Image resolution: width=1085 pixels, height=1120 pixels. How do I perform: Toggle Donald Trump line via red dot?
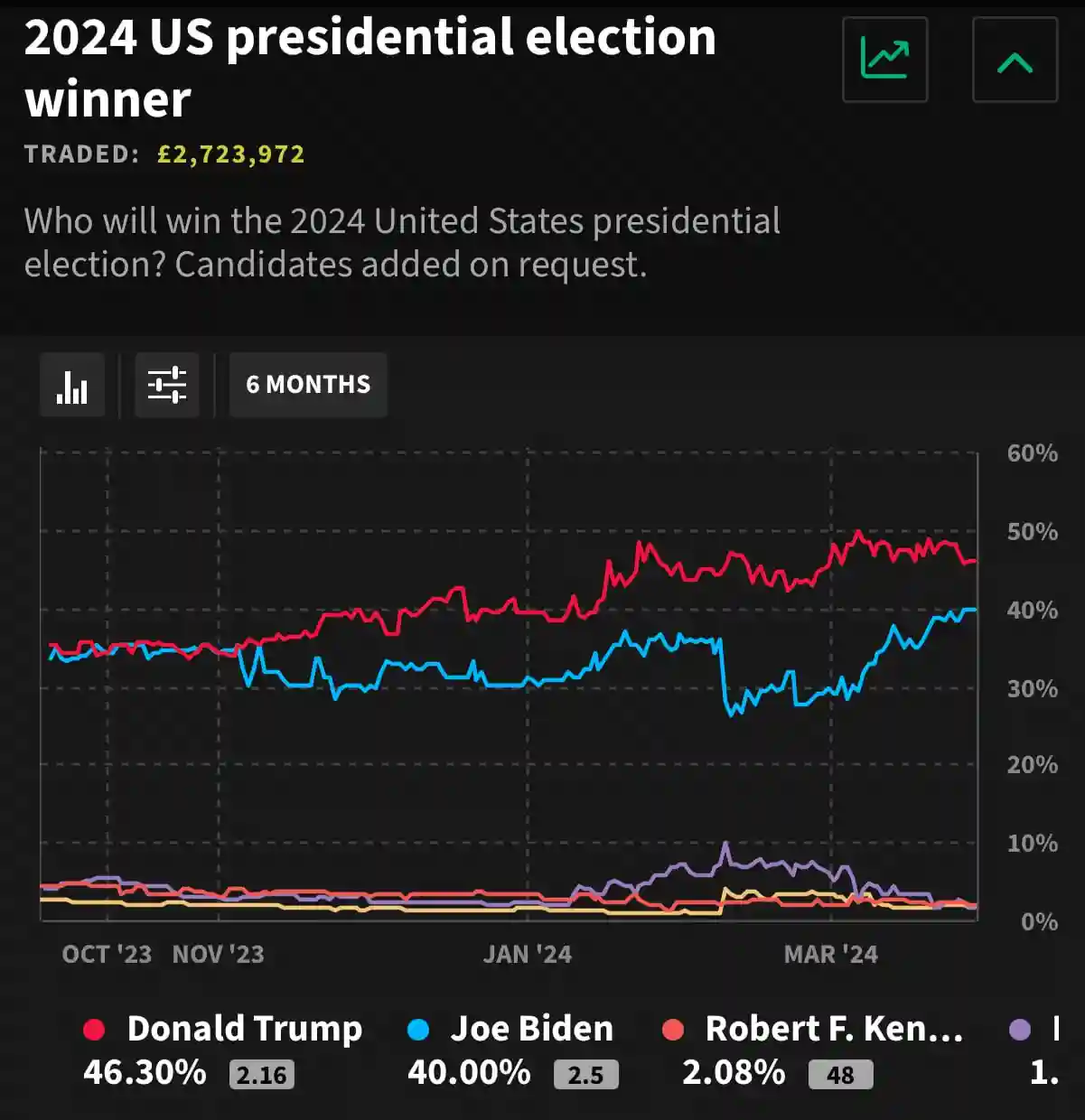point(94,1030)
